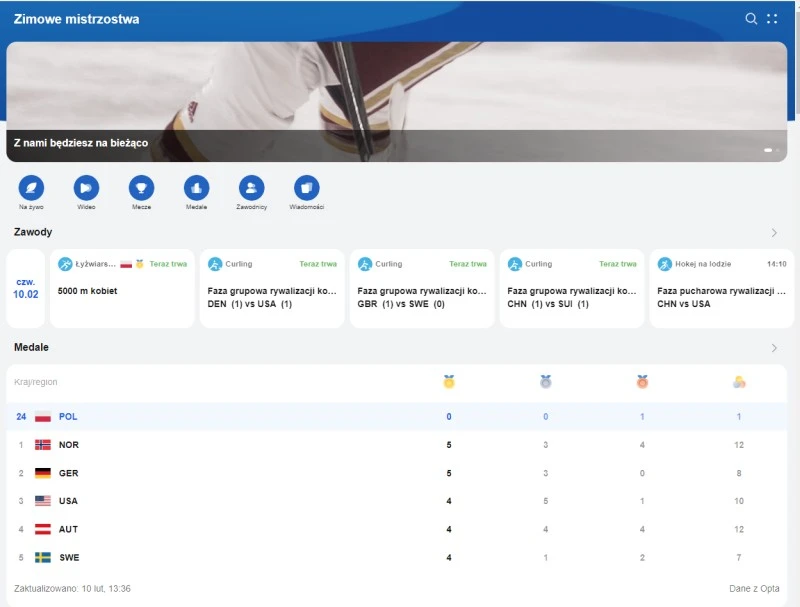Open the search magnifier icon
The width and height of the screenshot is (800, 607).
pos(751,19)
